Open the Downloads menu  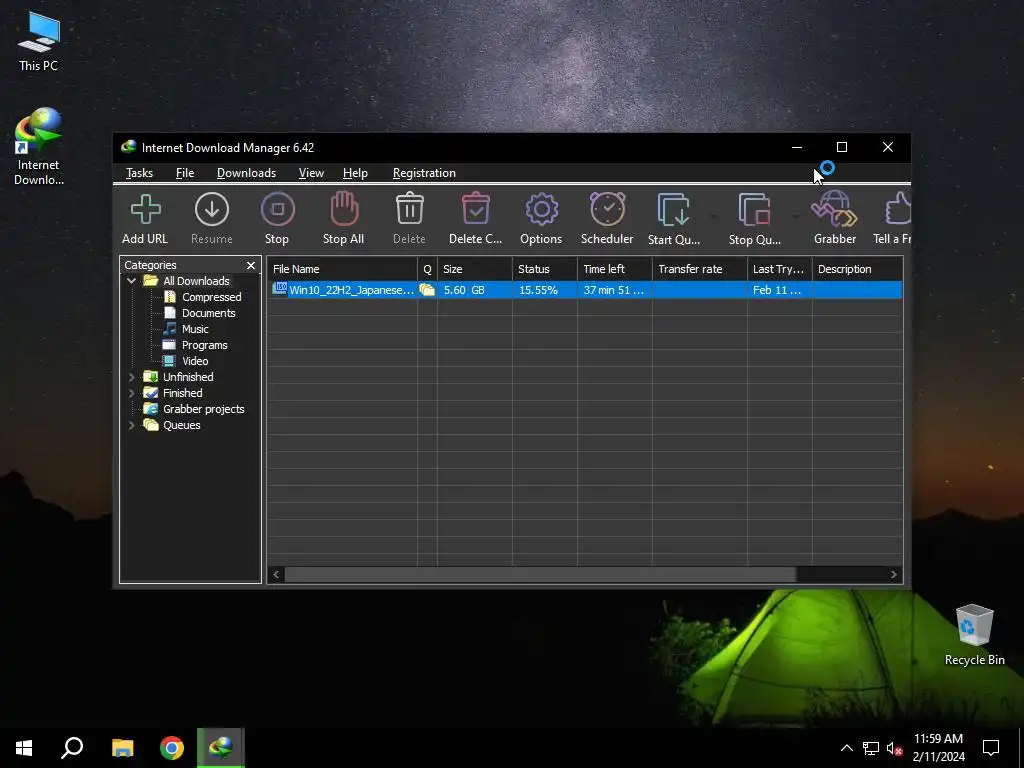point(246,173)
